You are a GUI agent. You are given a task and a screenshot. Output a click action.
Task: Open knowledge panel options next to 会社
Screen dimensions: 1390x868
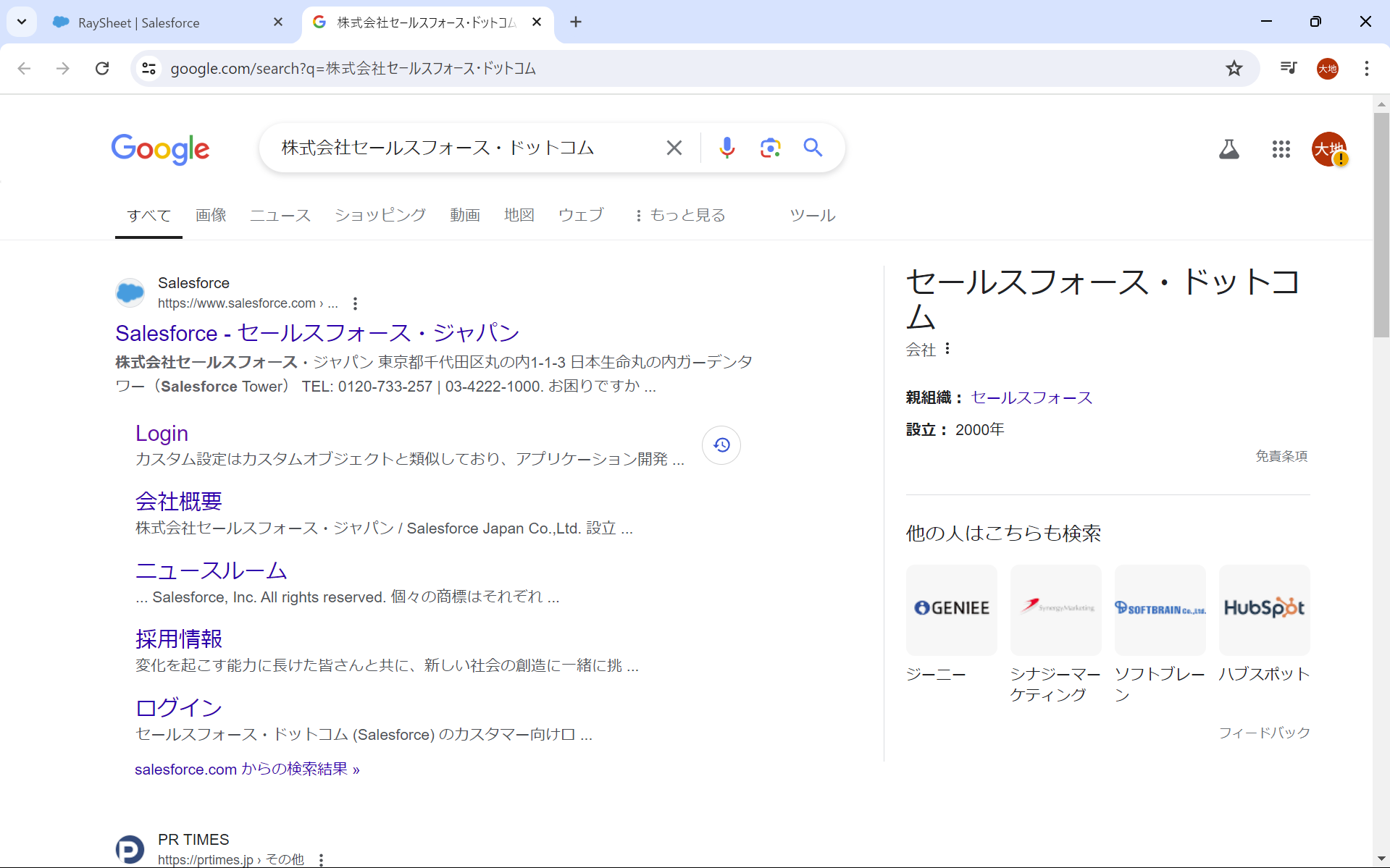tap(947, 349)
